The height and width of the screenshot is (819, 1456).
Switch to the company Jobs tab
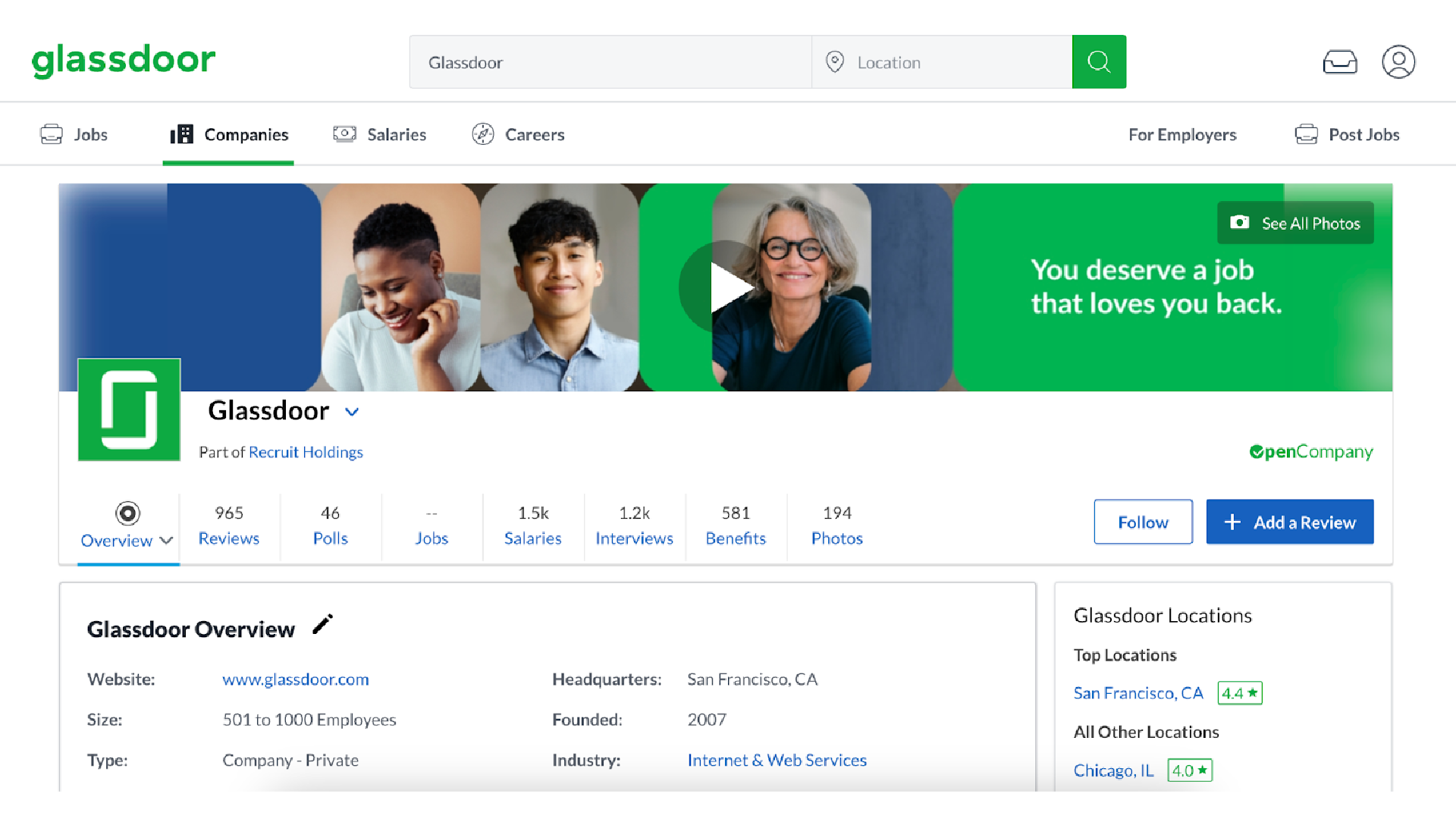click(431, 526)
